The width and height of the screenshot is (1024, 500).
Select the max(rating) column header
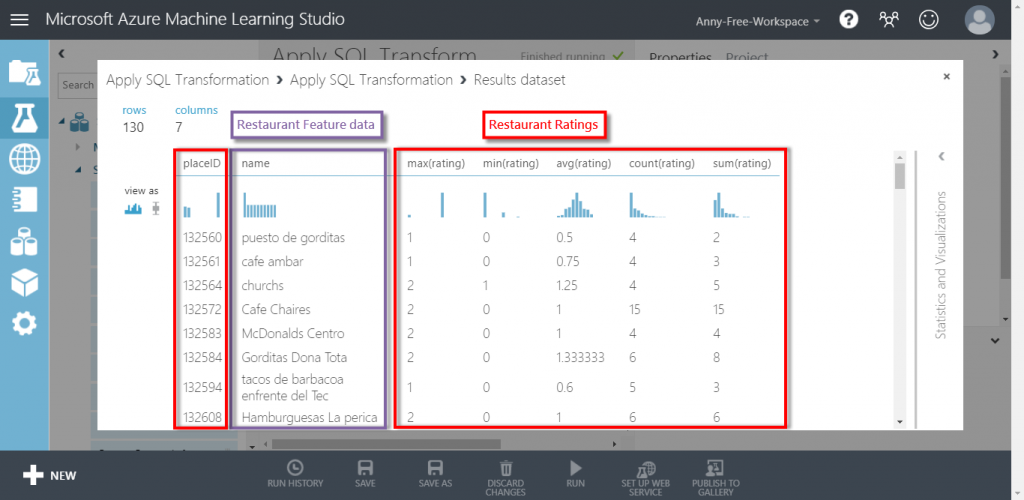pos(436,163)
